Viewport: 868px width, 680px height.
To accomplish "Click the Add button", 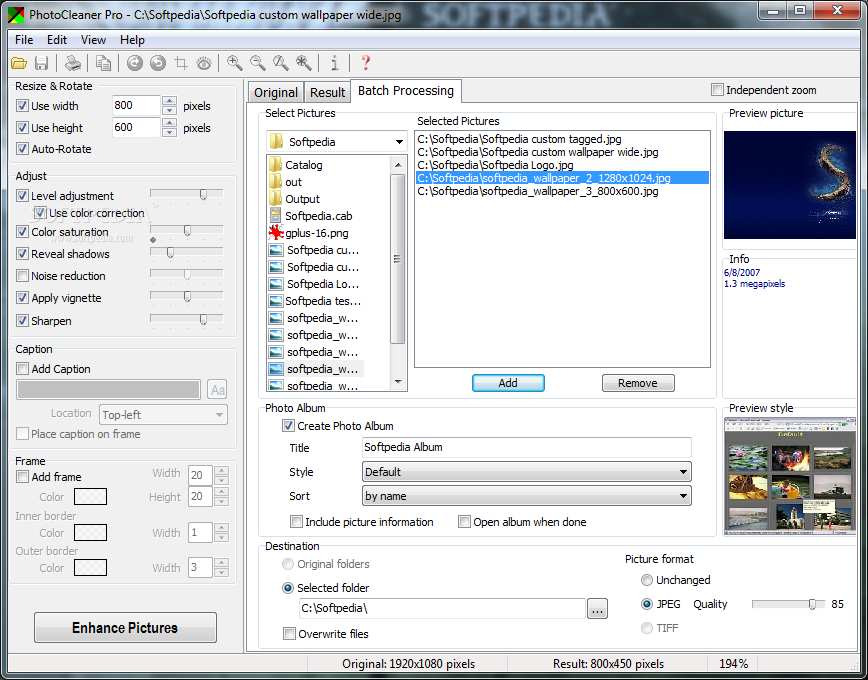I will pos(508,383).
